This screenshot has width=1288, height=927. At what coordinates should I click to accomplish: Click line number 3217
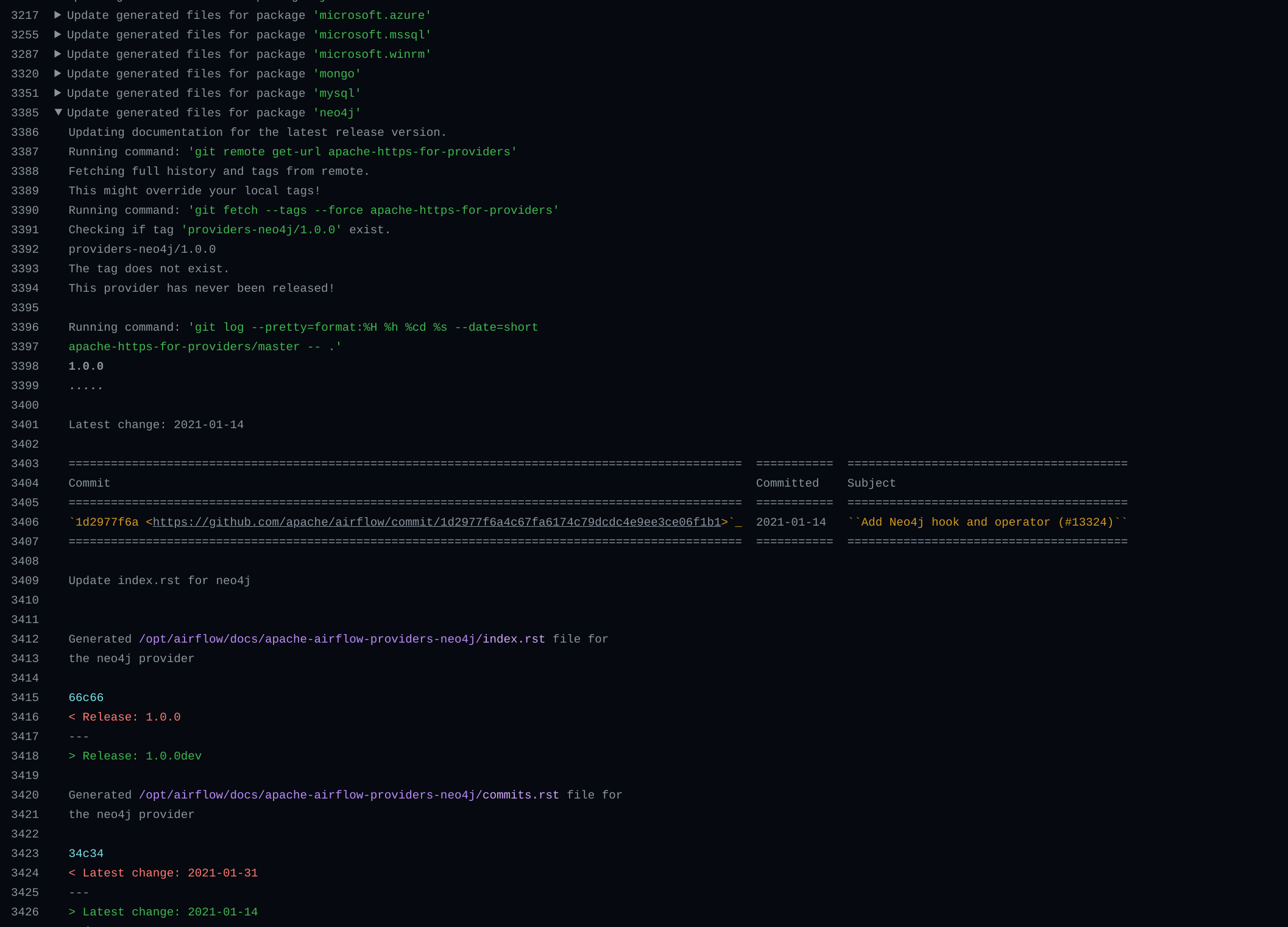pos(25,15)
